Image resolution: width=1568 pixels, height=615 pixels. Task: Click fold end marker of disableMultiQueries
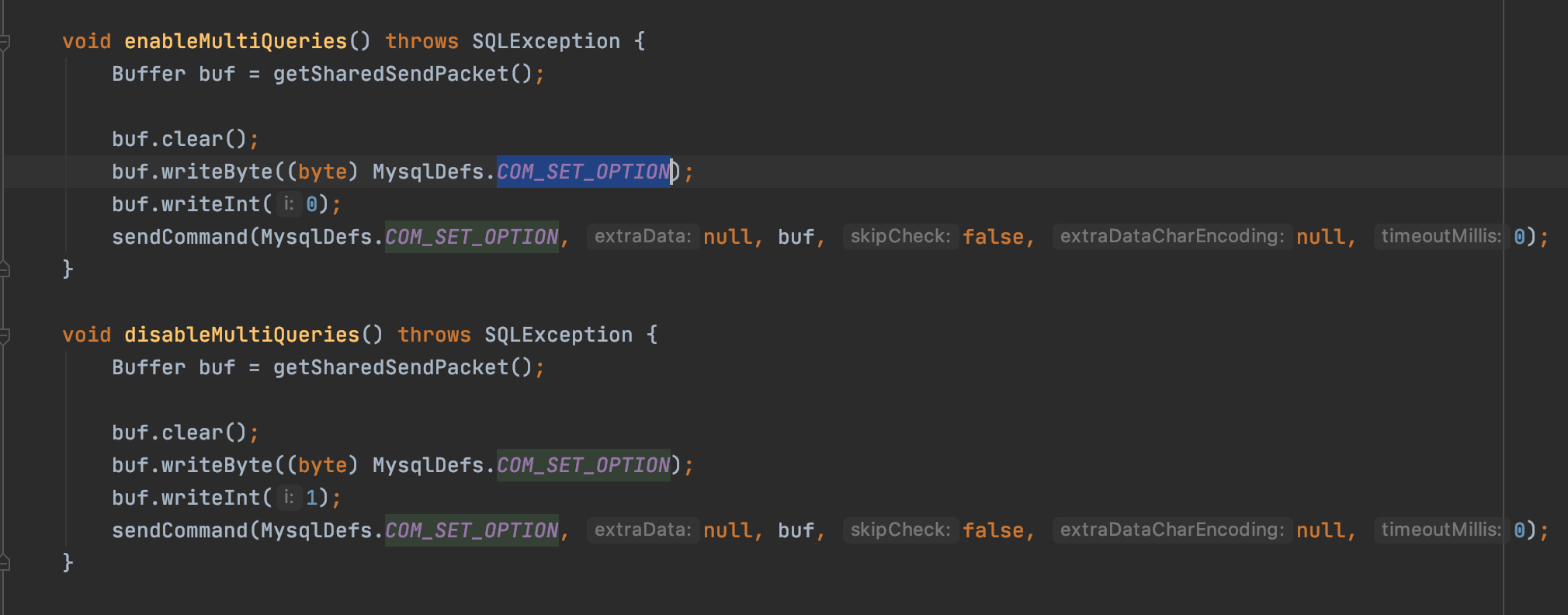pos(4,563)
